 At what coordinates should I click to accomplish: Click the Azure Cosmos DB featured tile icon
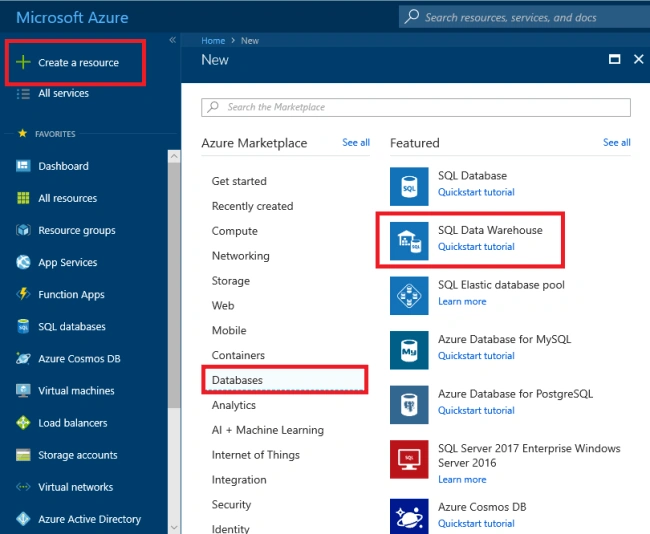(409, 516)
